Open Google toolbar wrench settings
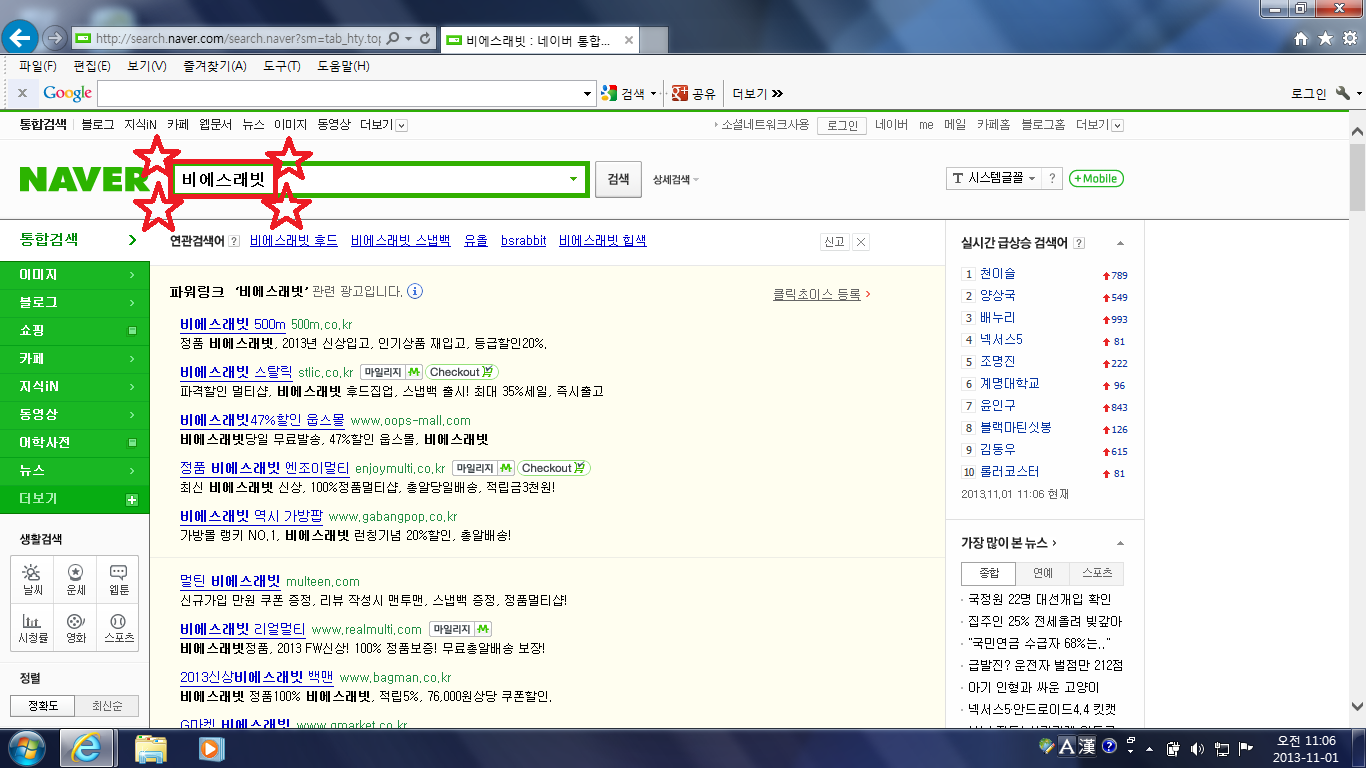This screenshot has height=768, width=1366. click(1342, 93)
